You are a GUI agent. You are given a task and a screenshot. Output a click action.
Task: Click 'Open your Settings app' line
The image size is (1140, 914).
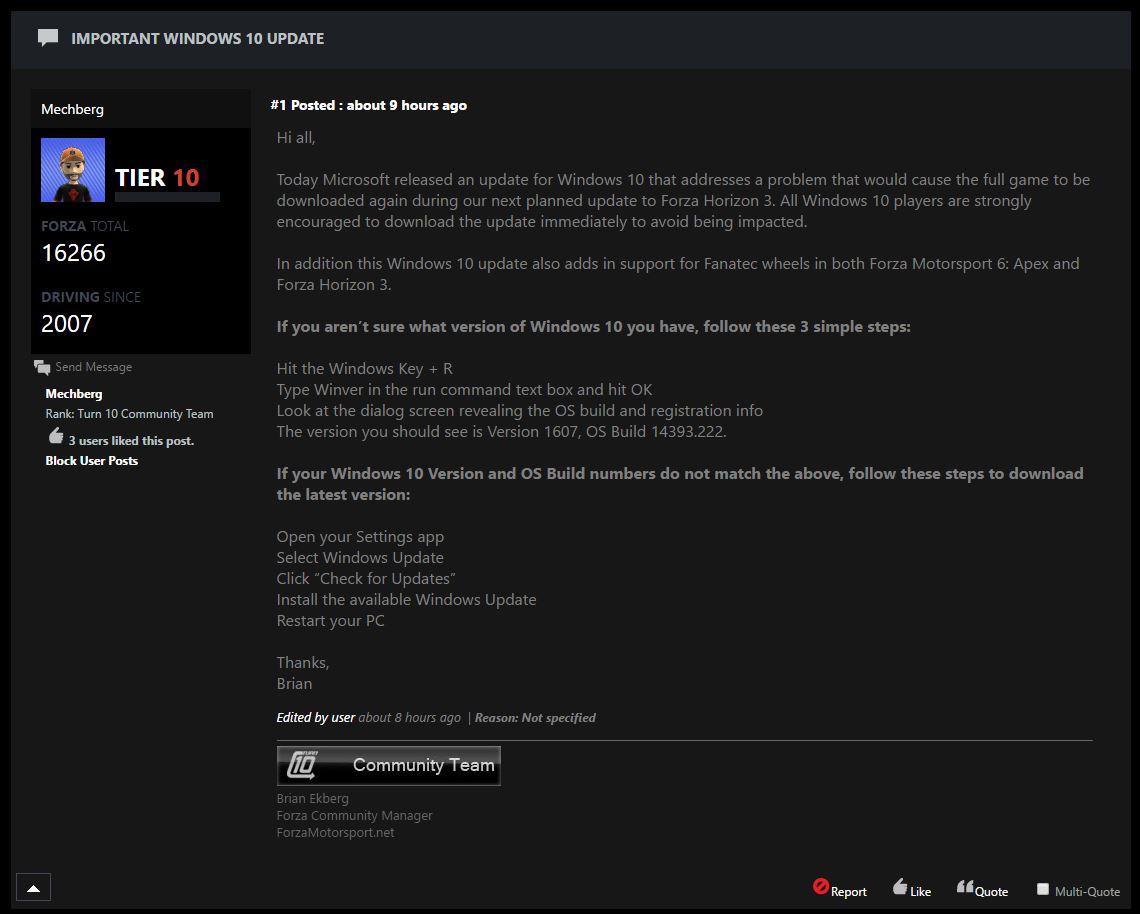click(x=360, y=537)
